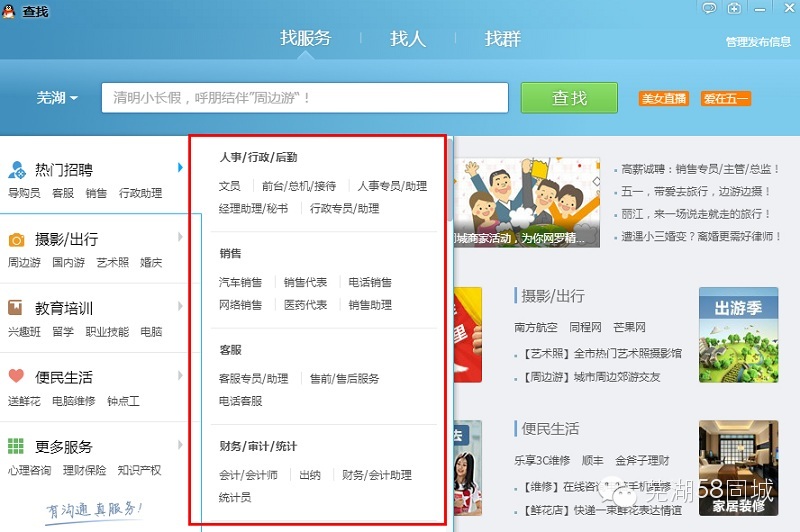Click the plus-box icon in title bar

pyautogui.click(x=734, y=9)
